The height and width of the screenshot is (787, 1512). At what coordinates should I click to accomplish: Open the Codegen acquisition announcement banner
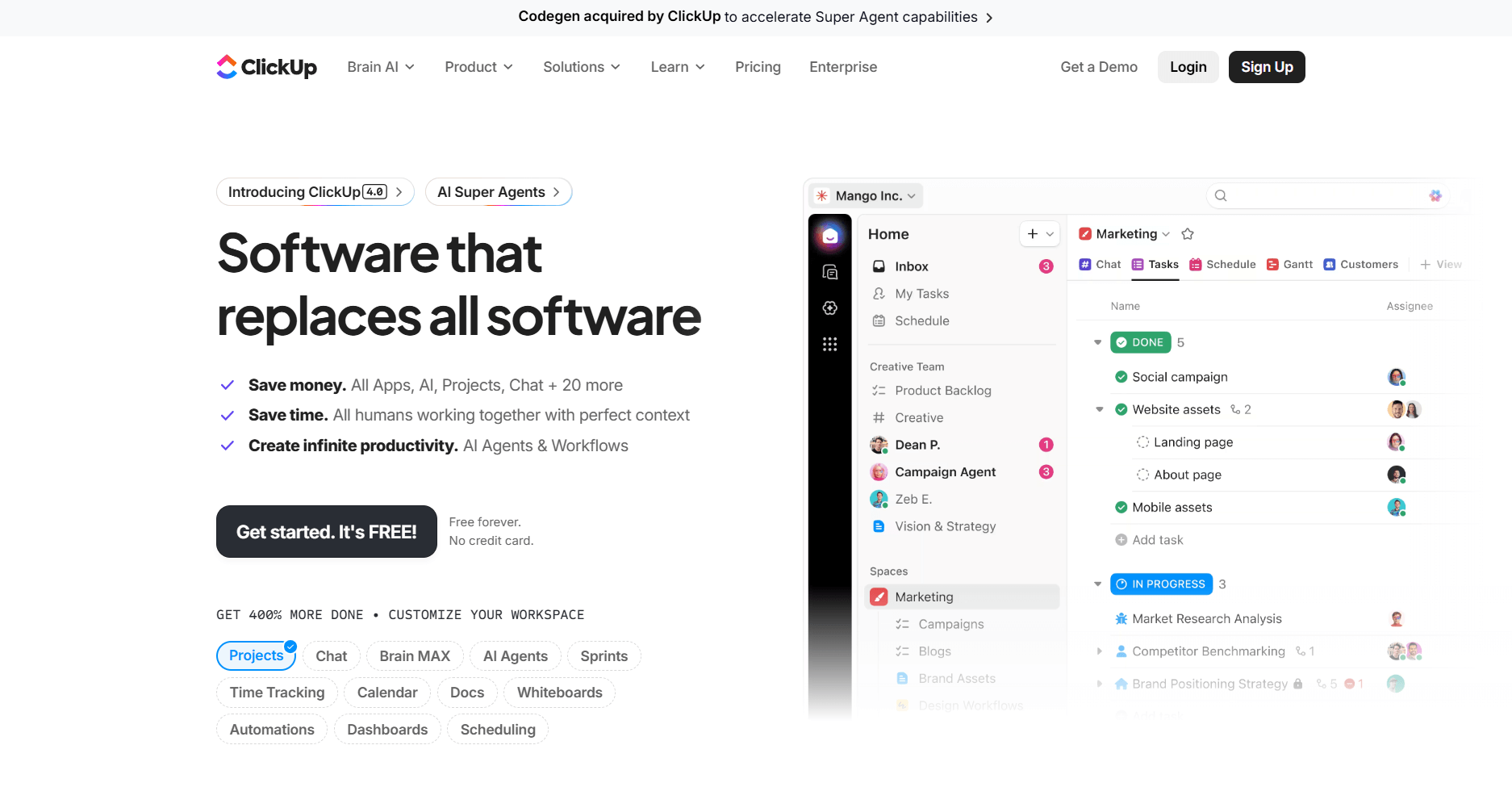click(756, 17)
